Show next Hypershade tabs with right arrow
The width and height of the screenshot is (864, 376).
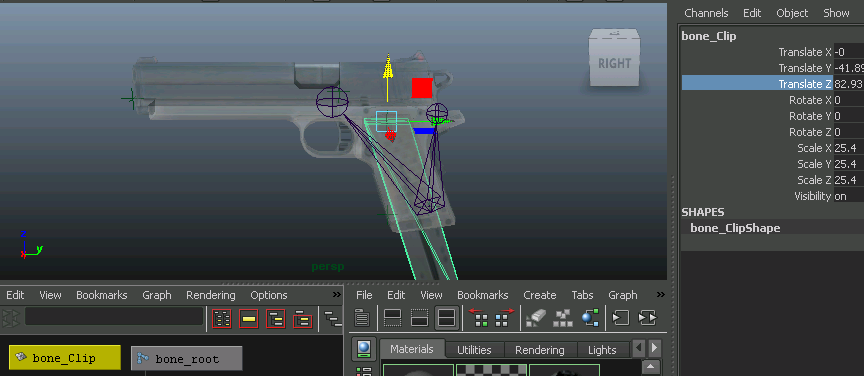(x=654, y=348)
